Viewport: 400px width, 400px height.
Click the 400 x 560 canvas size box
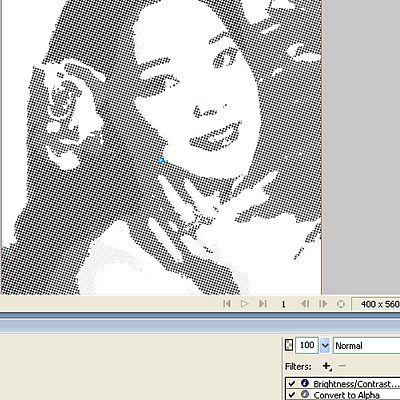point(376,304)
